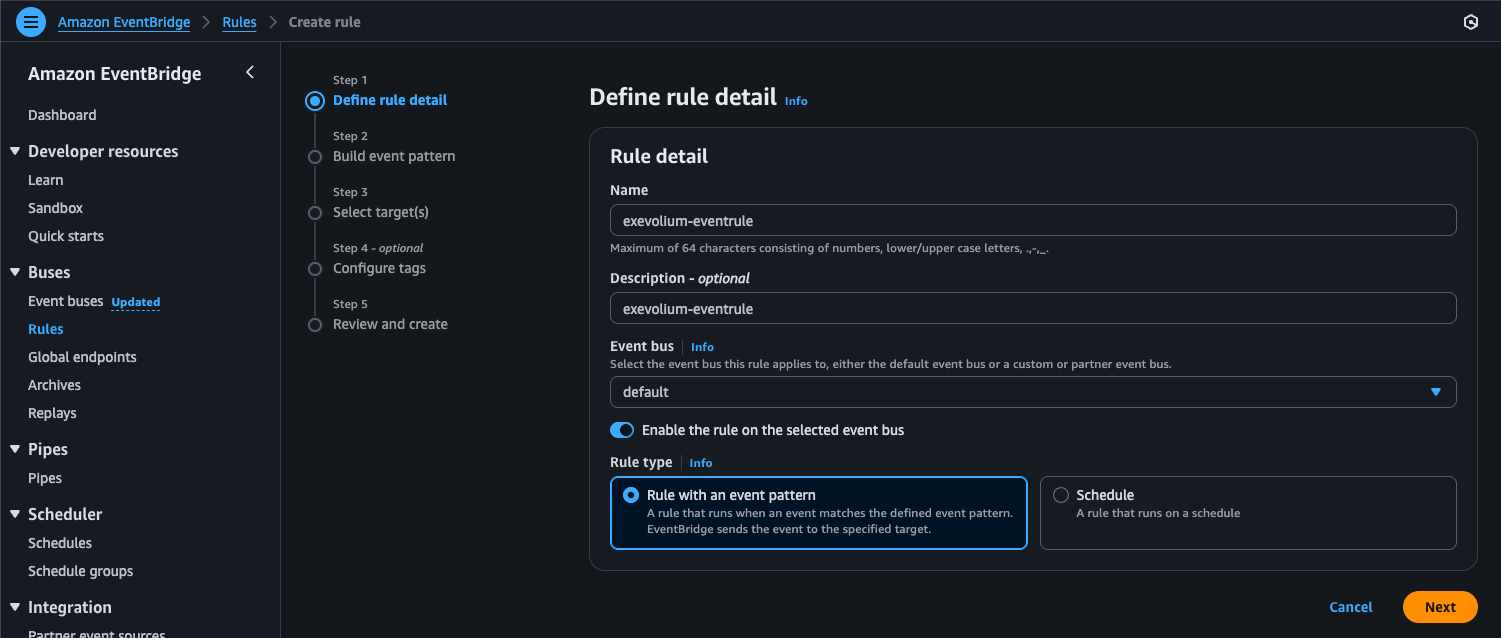The width and height of the screenshot is (1501, 638).
Task: Click into the rule Name input field
Action: pos(1032,220)
